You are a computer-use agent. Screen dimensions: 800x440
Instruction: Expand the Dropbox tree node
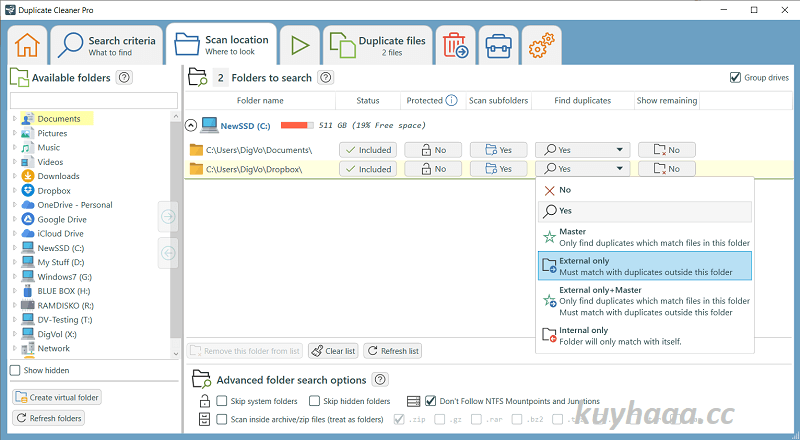(15, 190)
